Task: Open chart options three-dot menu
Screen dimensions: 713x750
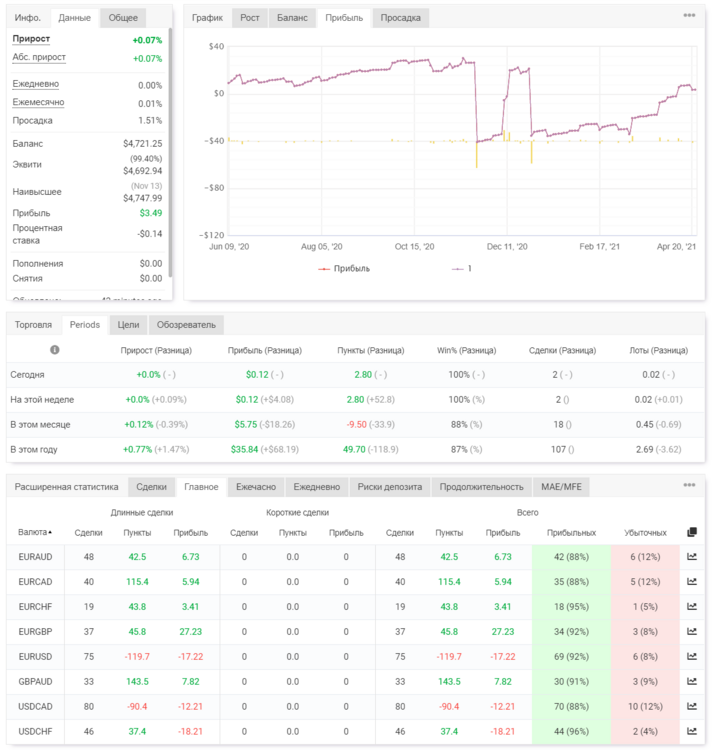Action: (689, 15)
